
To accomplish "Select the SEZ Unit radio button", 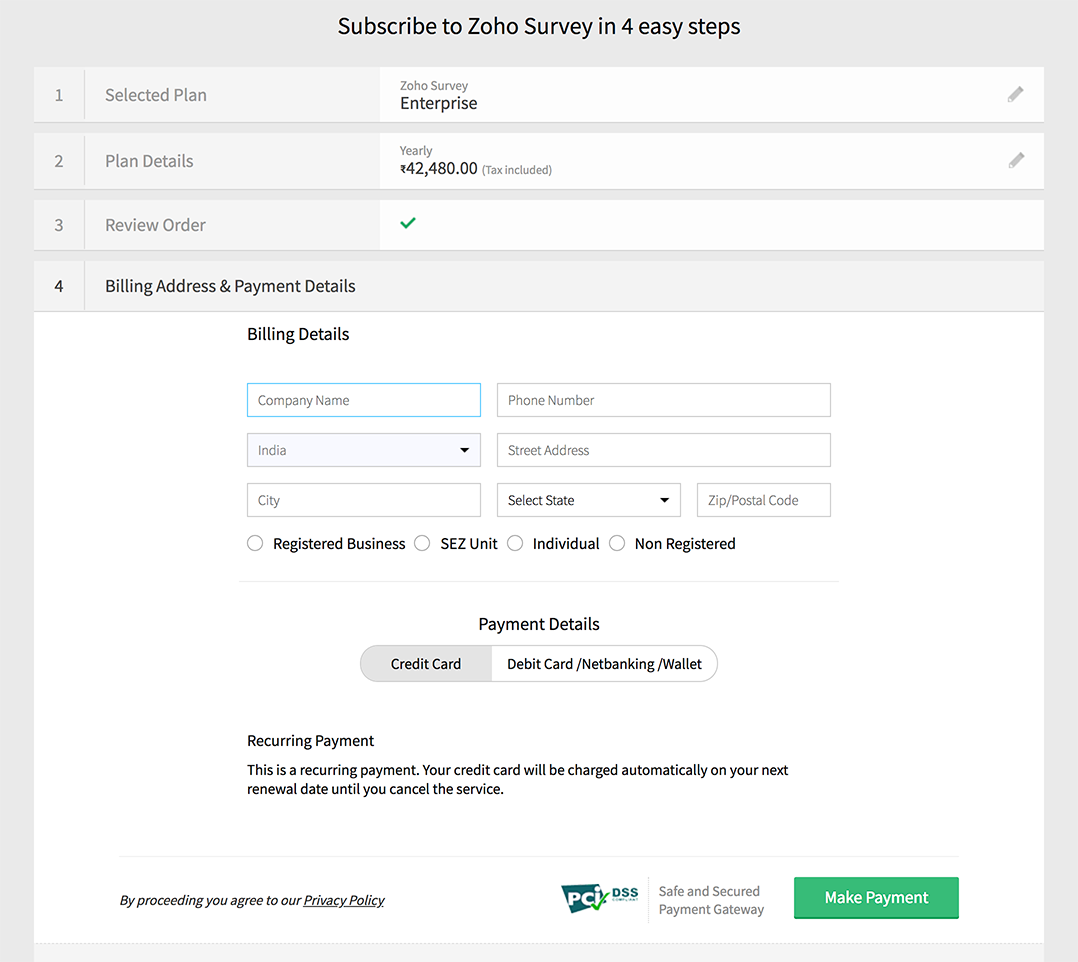I will tap(422, 543).
